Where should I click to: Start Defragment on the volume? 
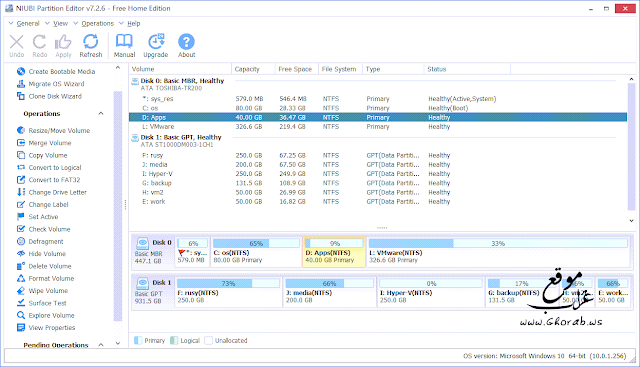point(40,241)
